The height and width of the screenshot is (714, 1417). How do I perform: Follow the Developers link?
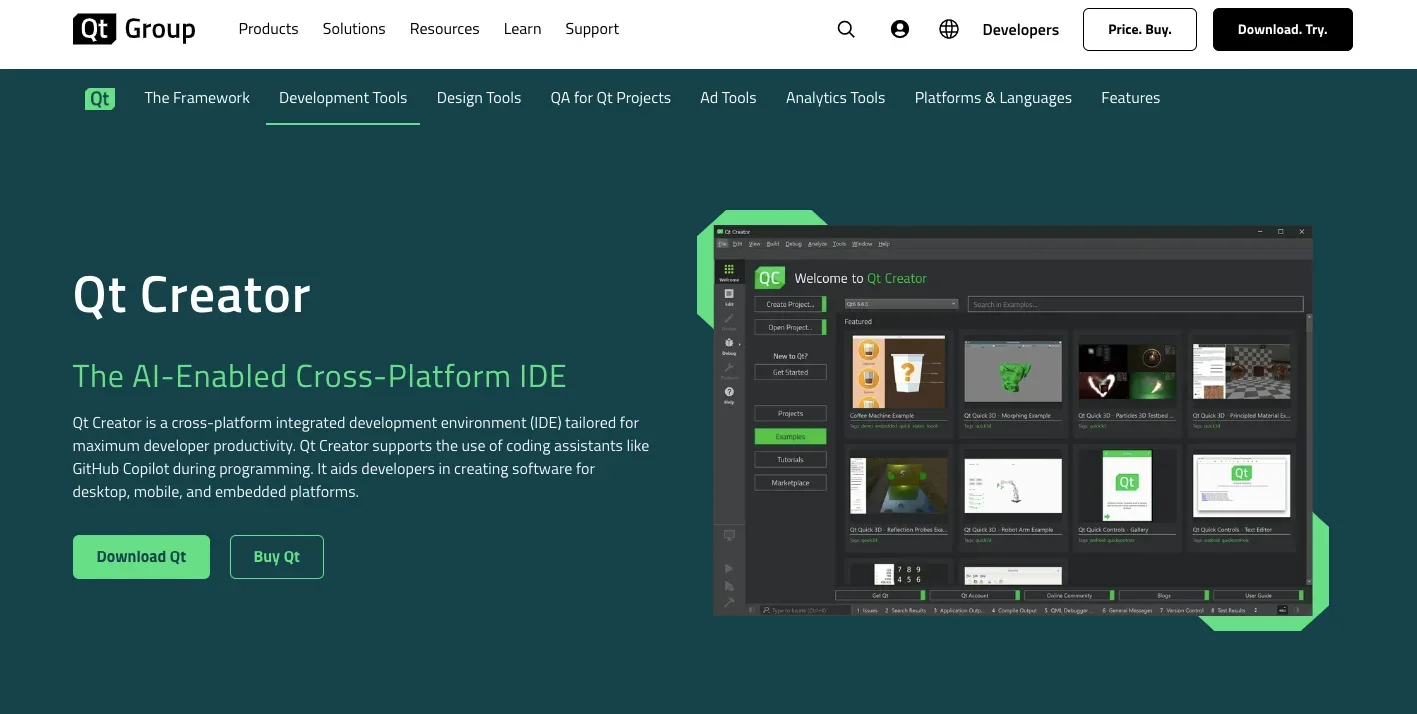point(1020,30)
